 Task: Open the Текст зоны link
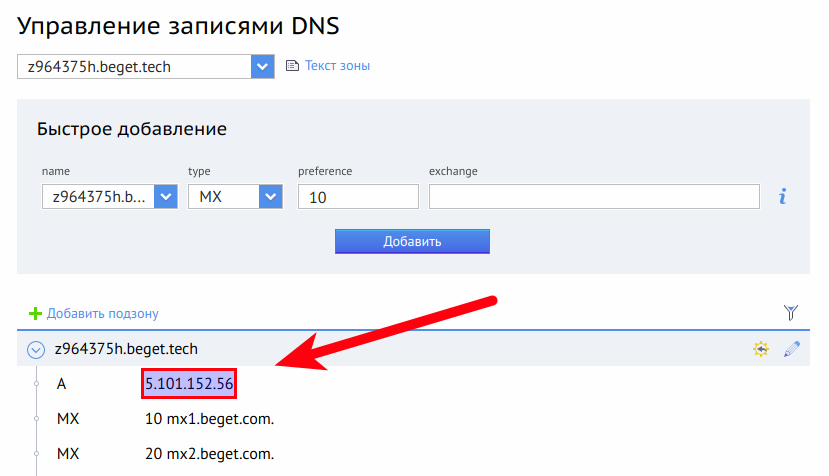tap(337, 66)
